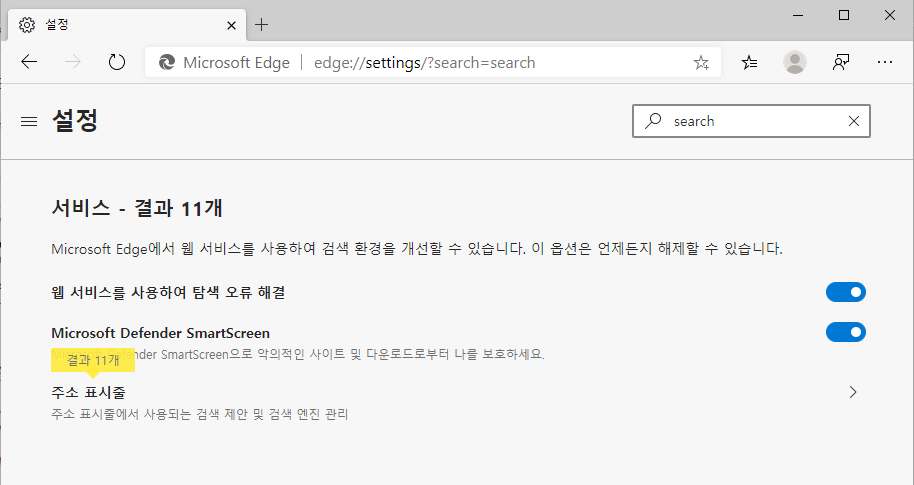This screenshot has height=485, width=914.
Task: Minimize the Edge window
Action: pyautogui.click(x=798, y=16)
